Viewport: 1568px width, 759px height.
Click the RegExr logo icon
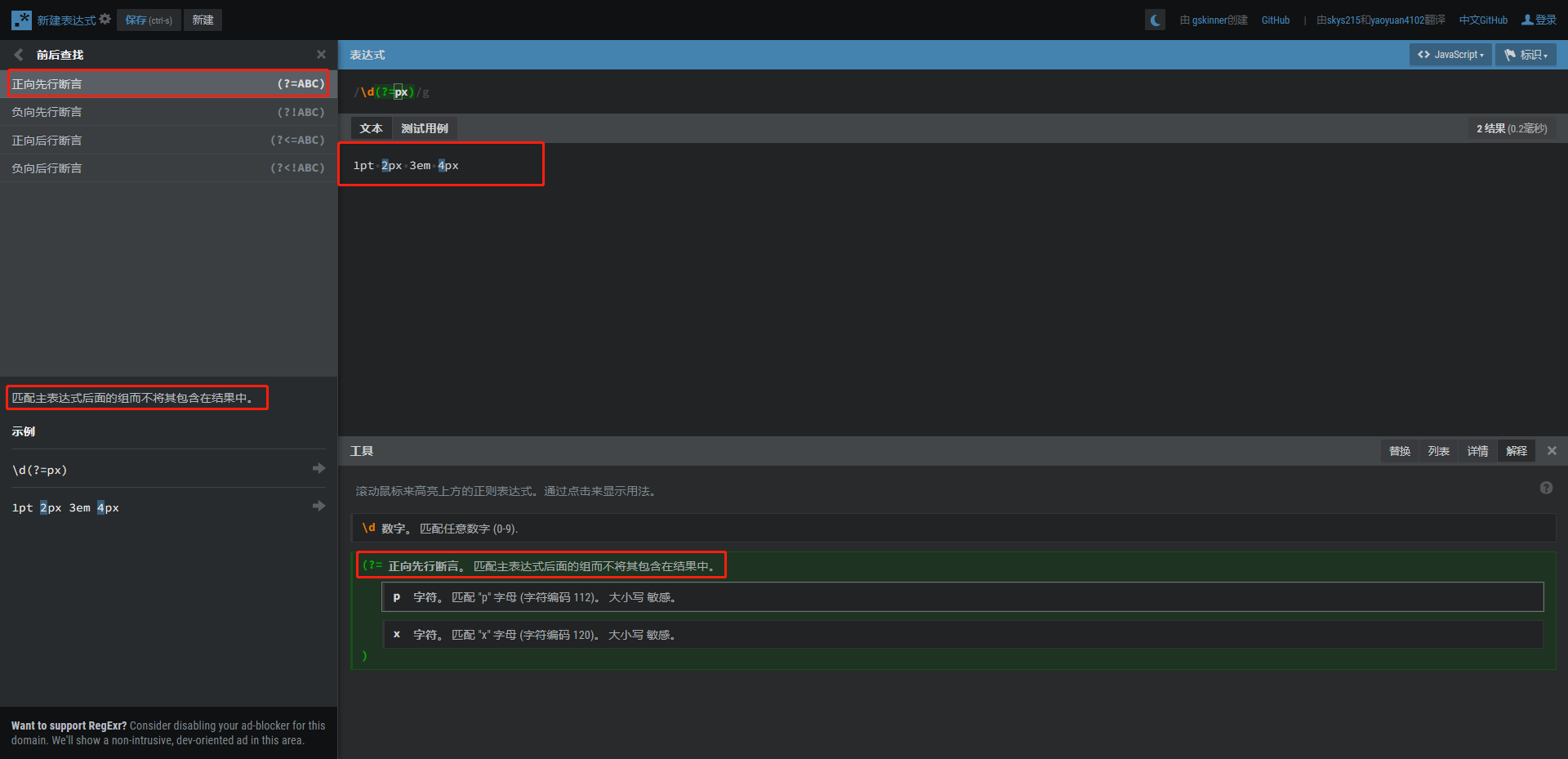click(21, 20)
